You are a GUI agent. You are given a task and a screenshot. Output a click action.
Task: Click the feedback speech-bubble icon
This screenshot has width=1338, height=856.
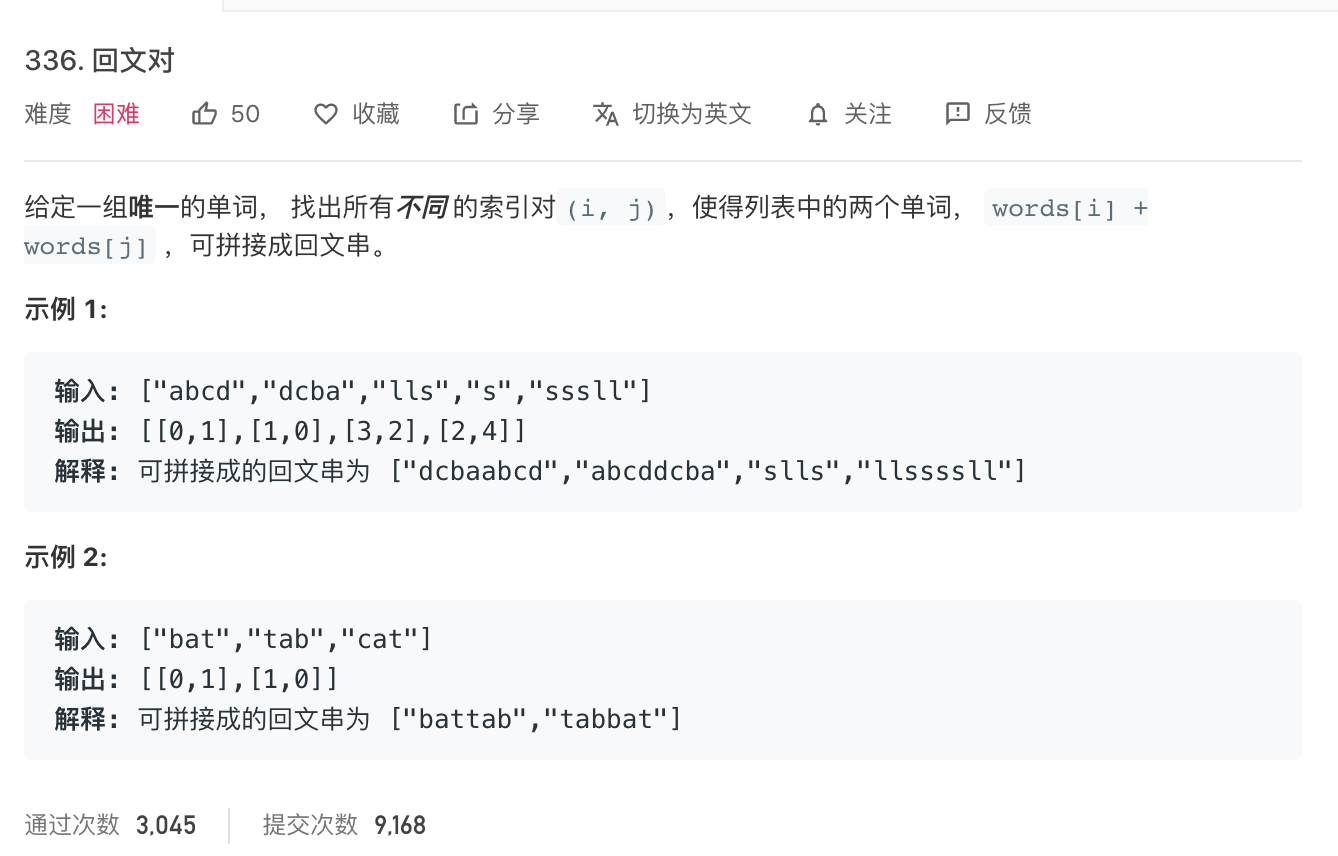(x=958, y=114)
